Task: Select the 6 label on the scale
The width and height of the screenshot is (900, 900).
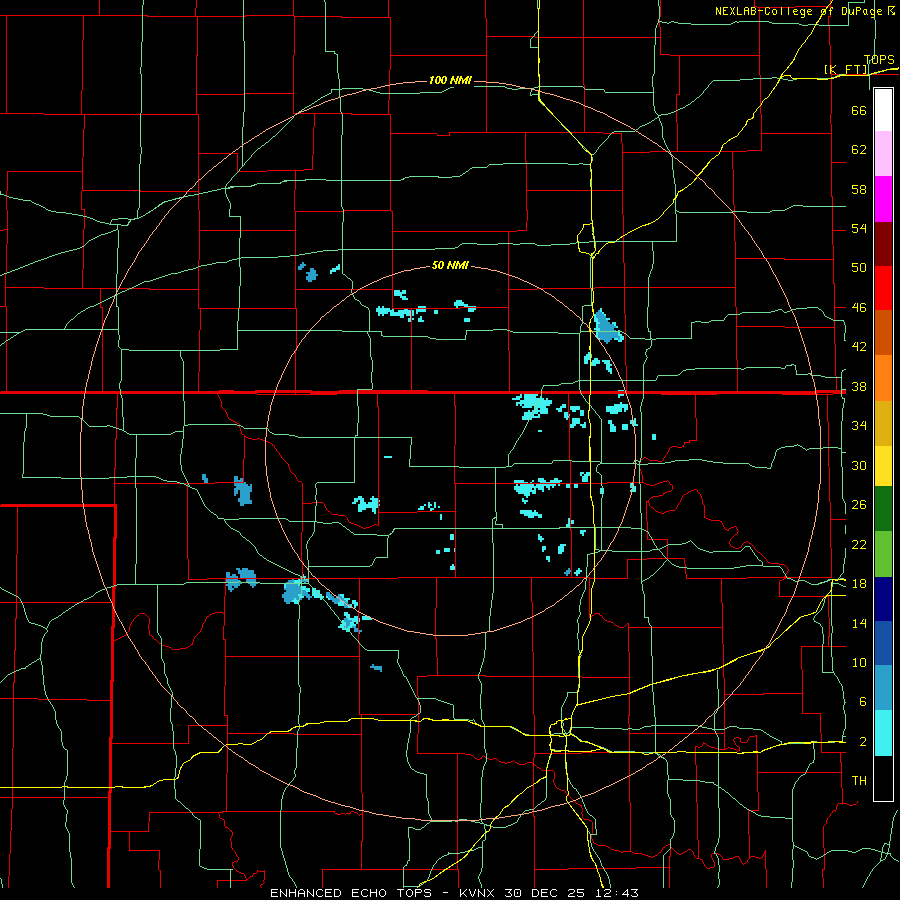Action: click(862, 702)
